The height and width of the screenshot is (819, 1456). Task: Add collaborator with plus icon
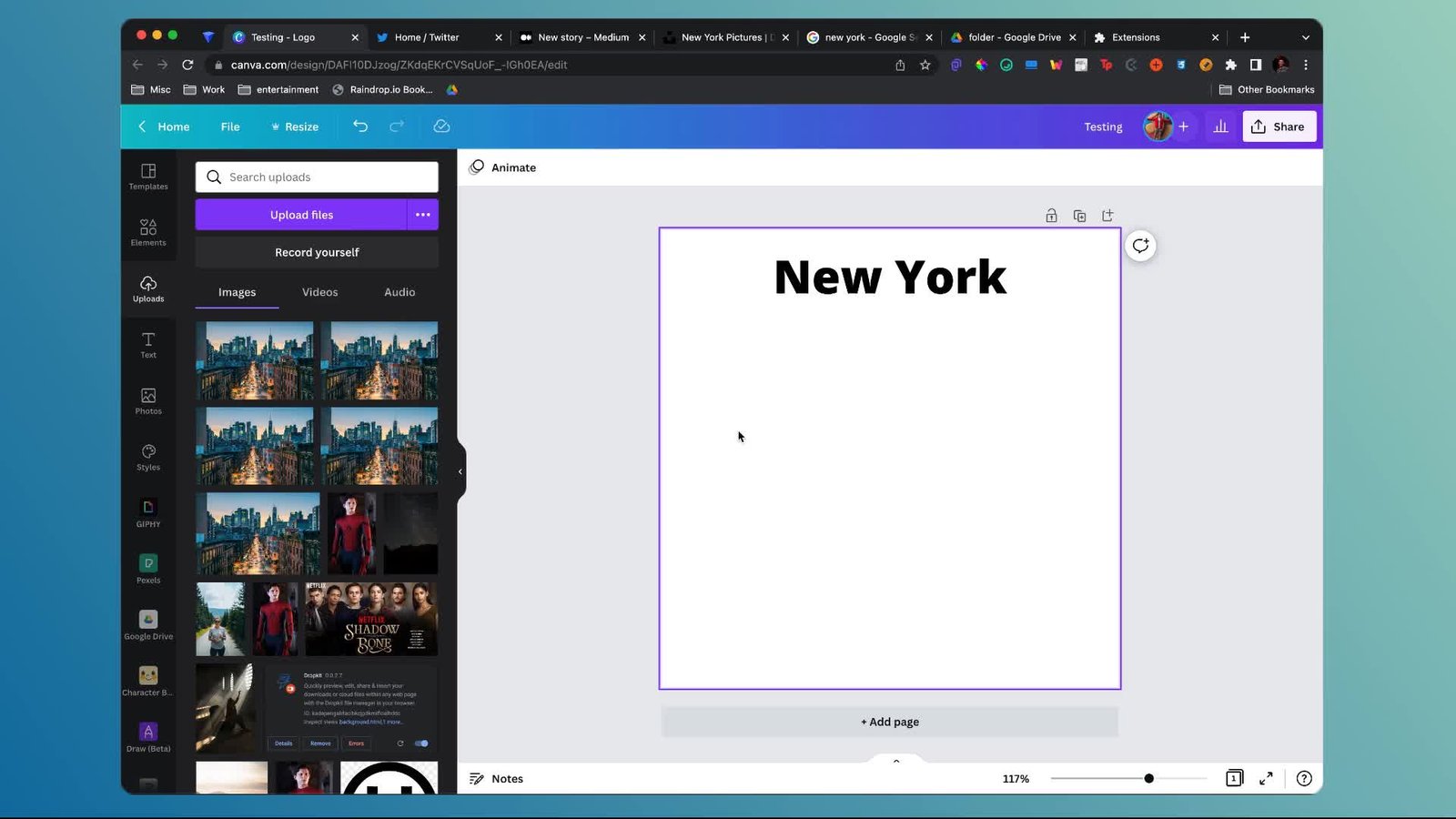[1183, 126]
